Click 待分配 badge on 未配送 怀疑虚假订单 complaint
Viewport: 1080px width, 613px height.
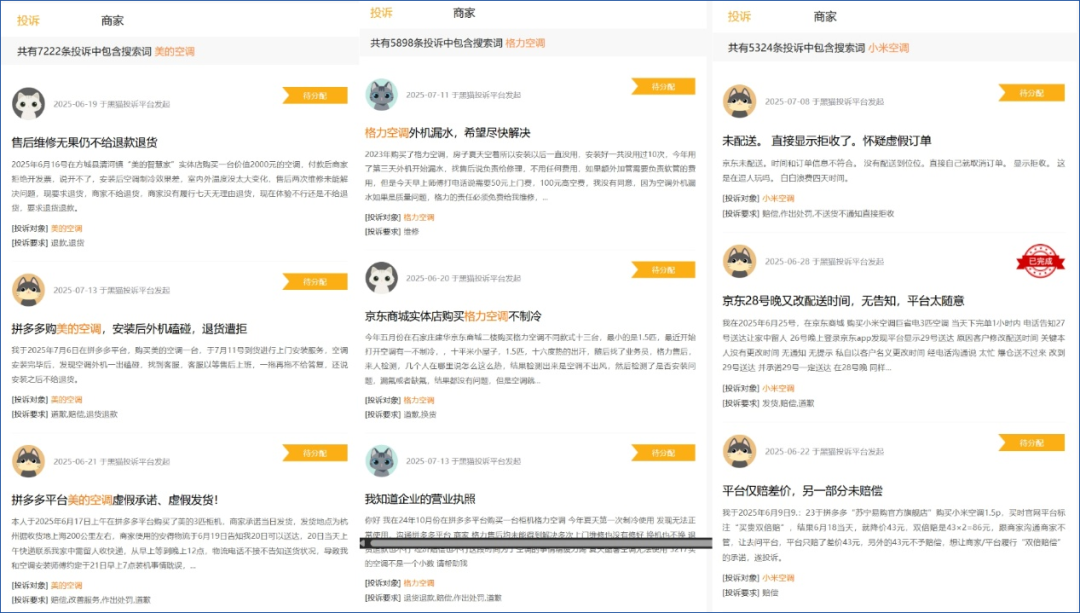coord(1031,93)
